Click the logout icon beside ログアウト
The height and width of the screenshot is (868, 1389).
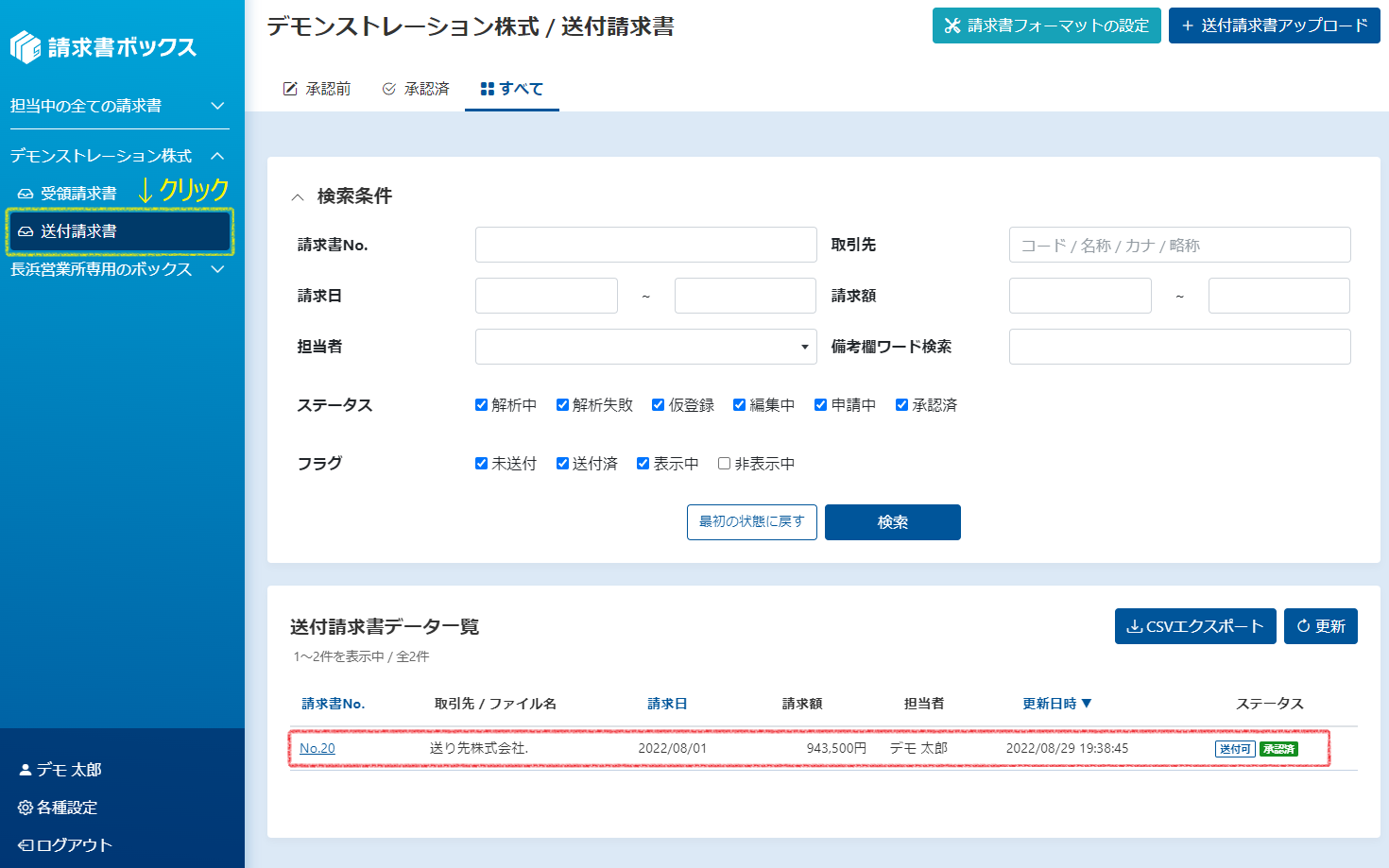coord(26,845)
